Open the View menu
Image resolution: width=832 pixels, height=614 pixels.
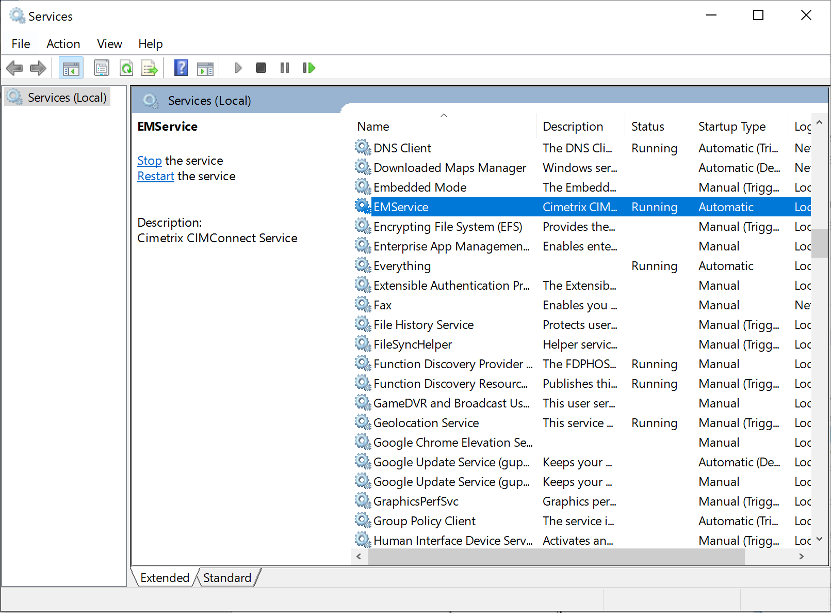click(110, 44)
